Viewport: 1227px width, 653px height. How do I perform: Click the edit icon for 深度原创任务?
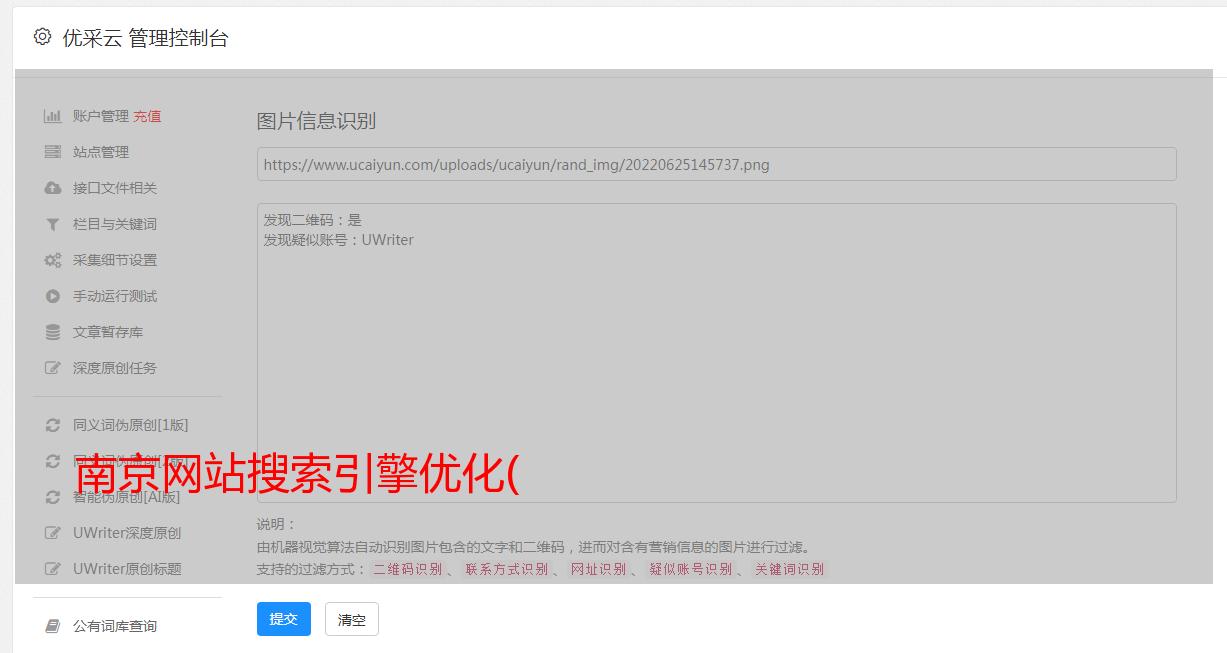click(x=53, y=368)
